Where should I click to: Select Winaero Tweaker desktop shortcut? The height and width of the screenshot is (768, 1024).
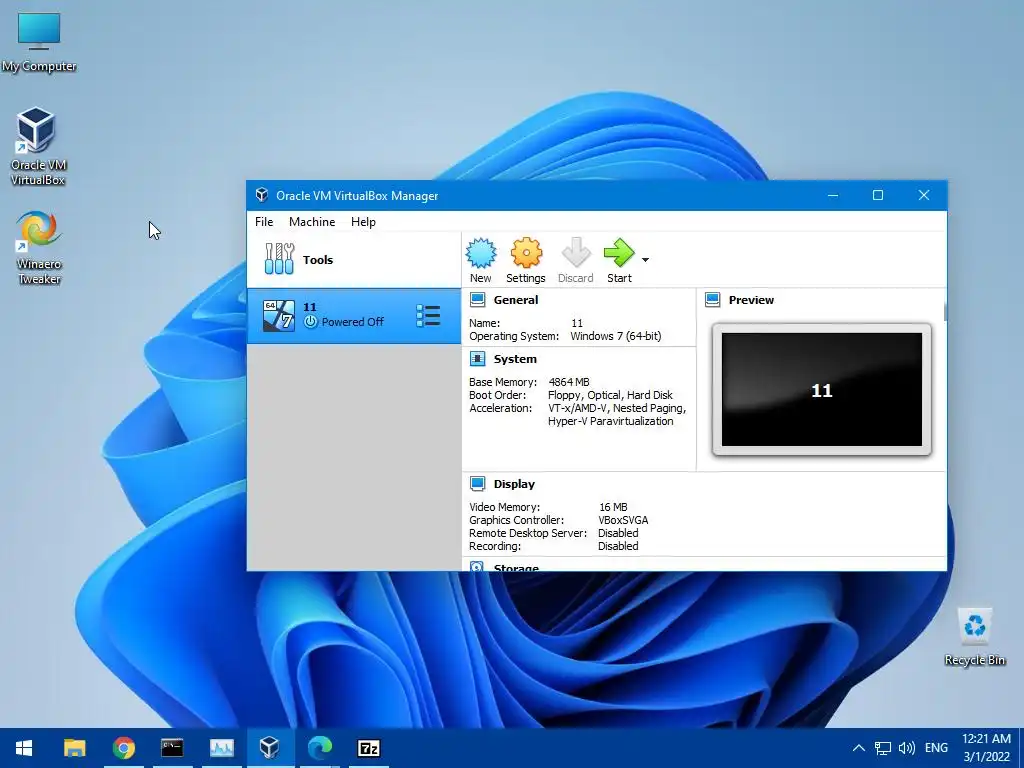[39, 248]
